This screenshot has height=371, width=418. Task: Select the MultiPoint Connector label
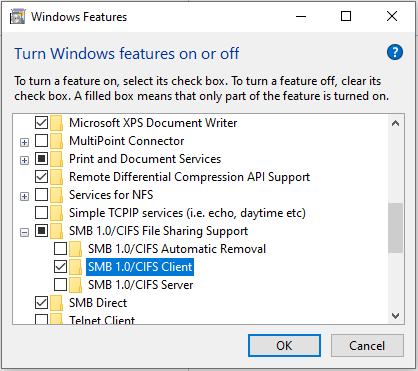point(127,141)
